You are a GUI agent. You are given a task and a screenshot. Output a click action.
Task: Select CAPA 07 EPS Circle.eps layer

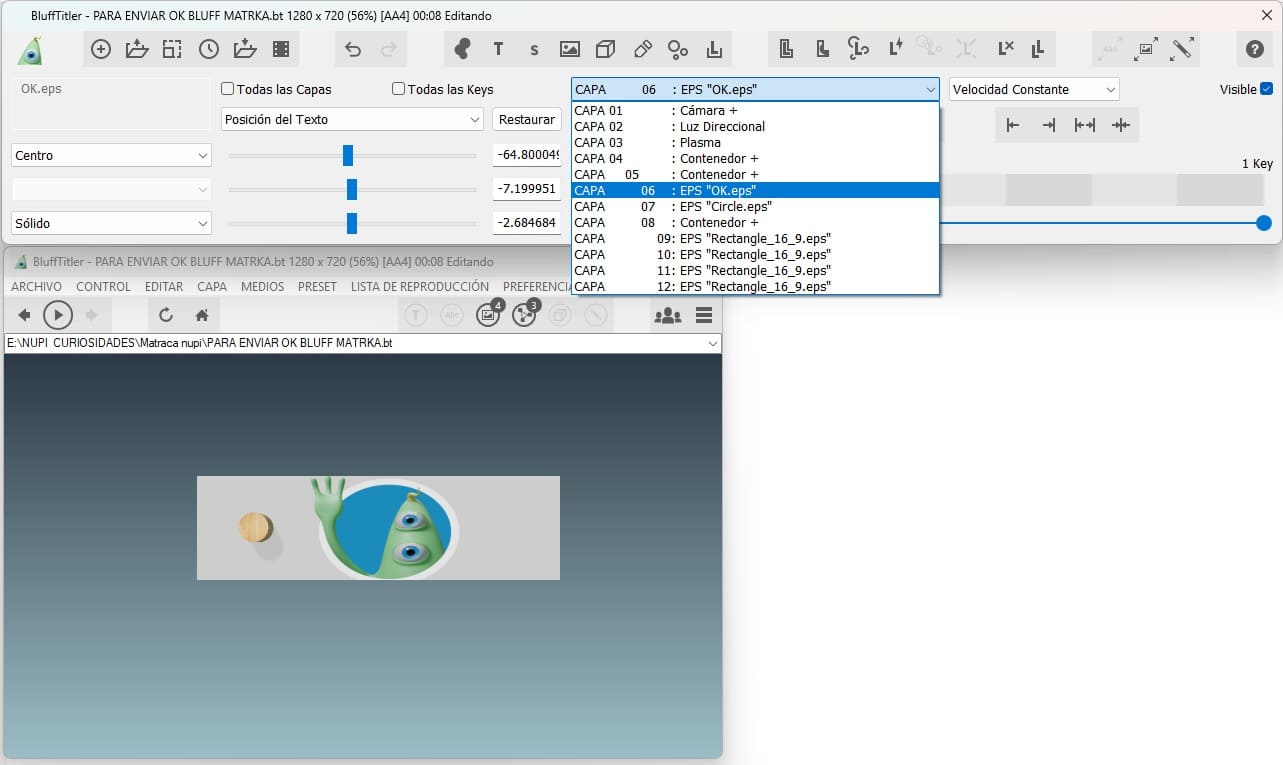point(755,206)
